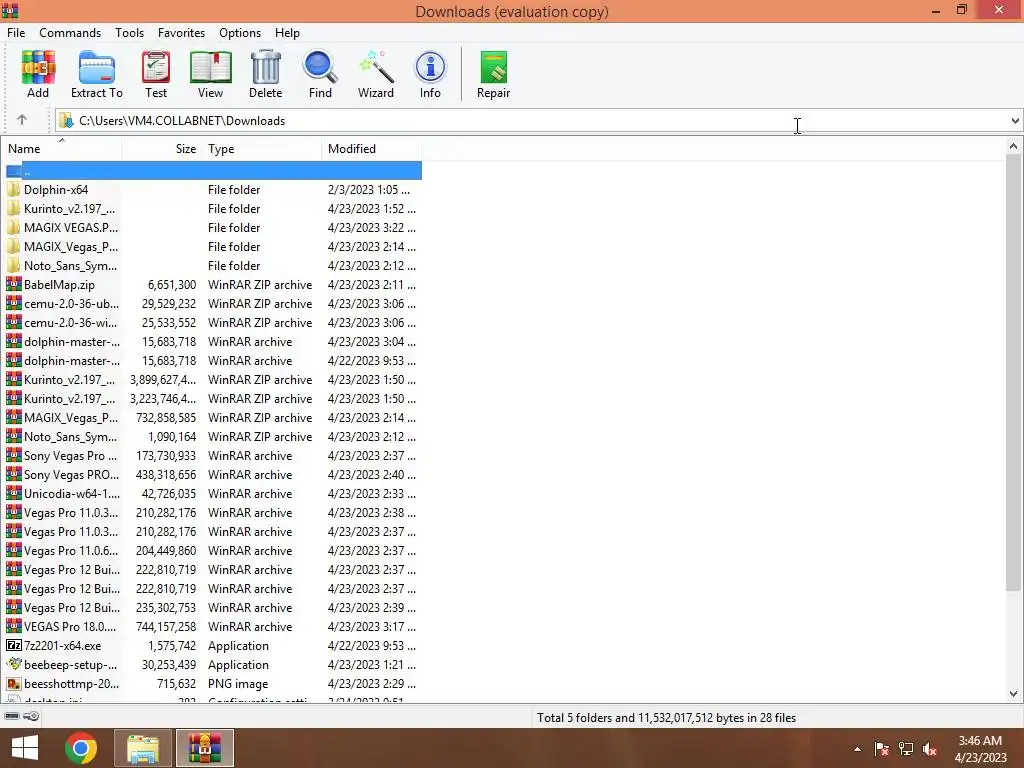
Task: Click the Repair archive icon
Action: (494, 74)
